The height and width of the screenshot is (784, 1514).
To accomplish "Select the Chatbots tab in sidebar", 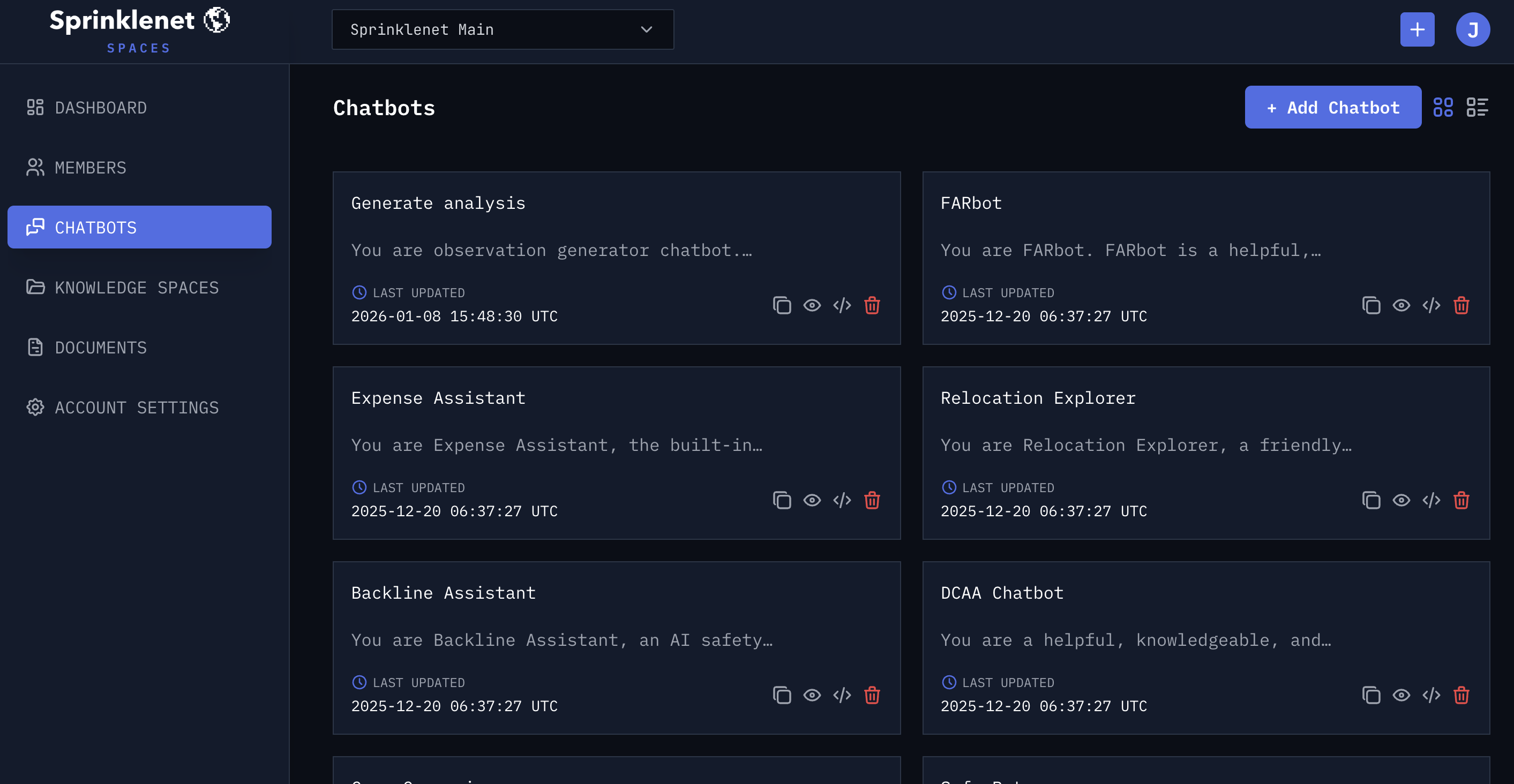I will [96, 228].
